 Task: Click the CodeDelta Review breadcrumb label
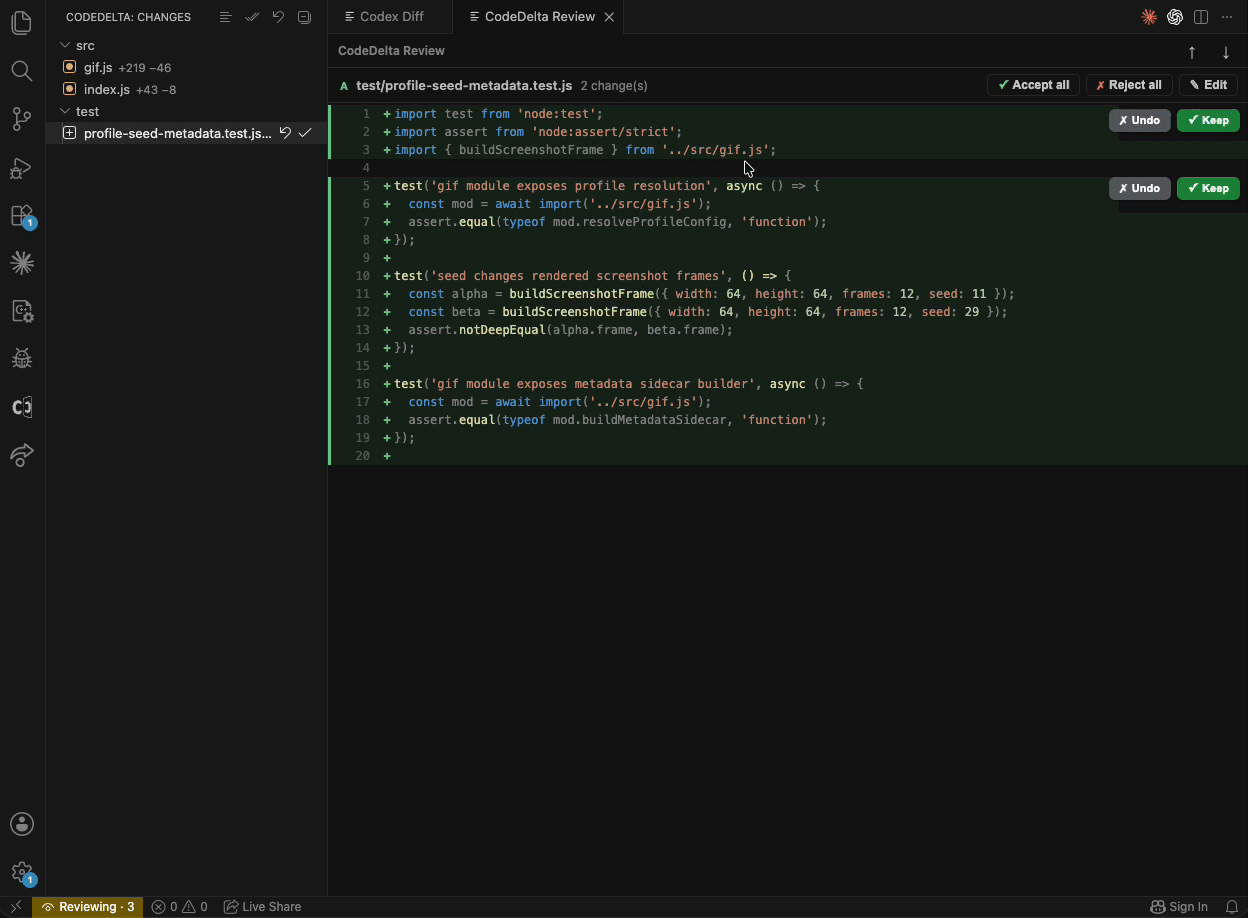click(391, 51)
